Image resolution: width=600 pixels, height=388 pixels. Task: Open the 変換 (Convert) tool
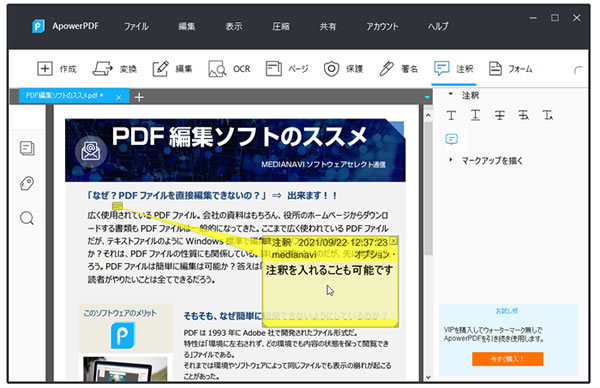115,69
